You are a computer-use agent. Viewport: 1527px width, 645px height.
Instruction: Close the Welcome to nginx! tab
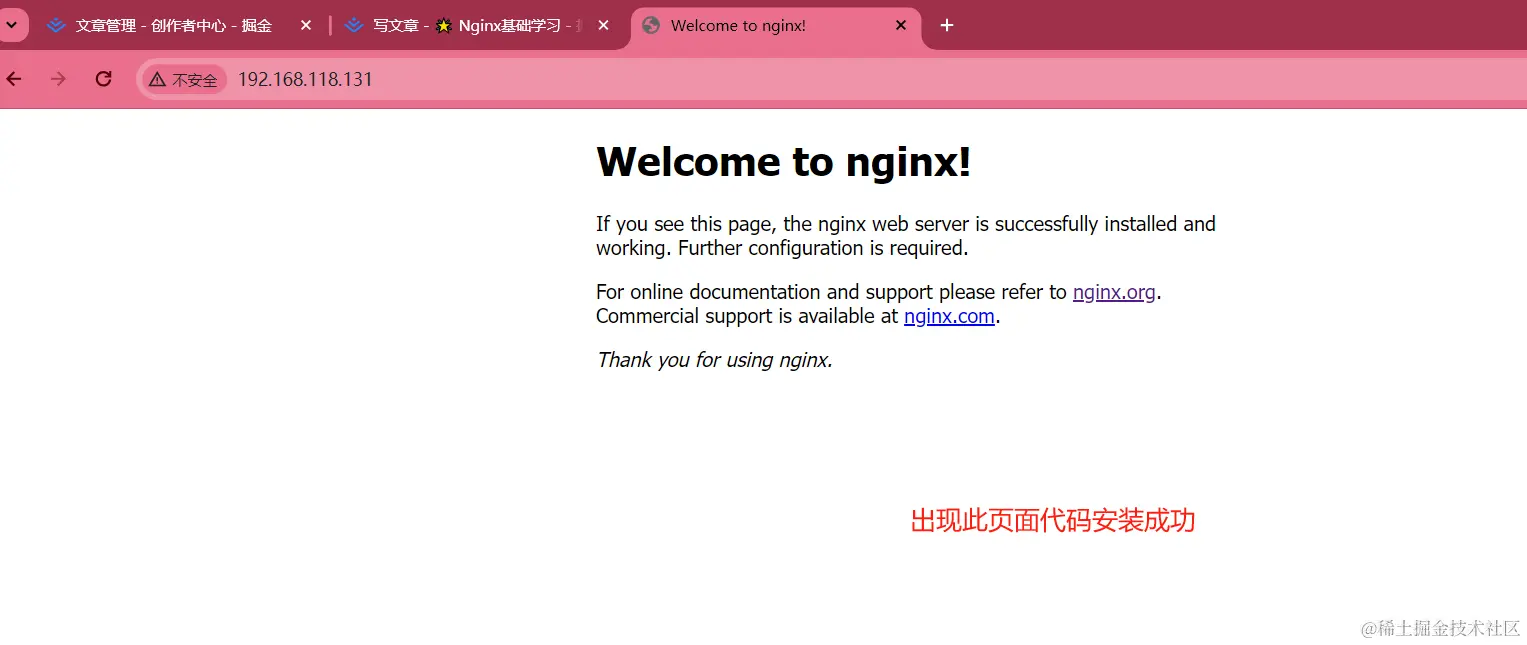[x=901, y=26]
